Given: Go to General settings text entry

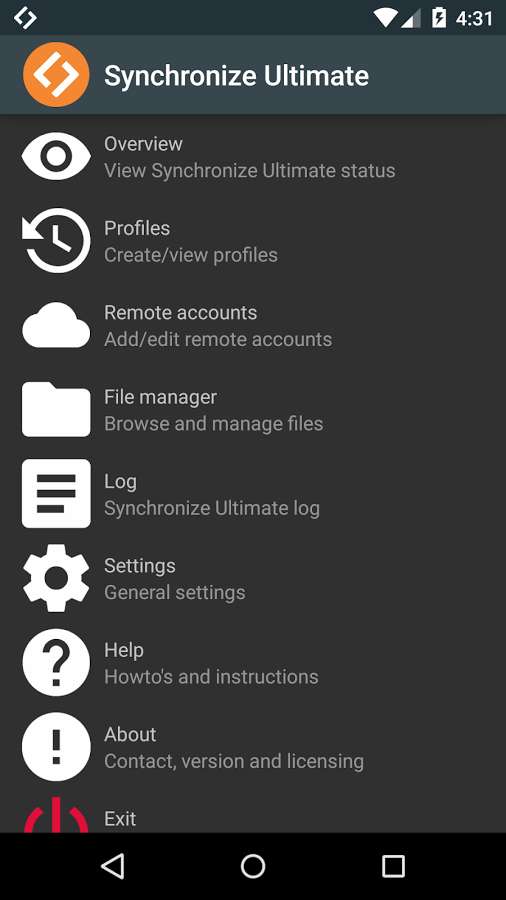Looking at the screenshot, I should 174,592.
